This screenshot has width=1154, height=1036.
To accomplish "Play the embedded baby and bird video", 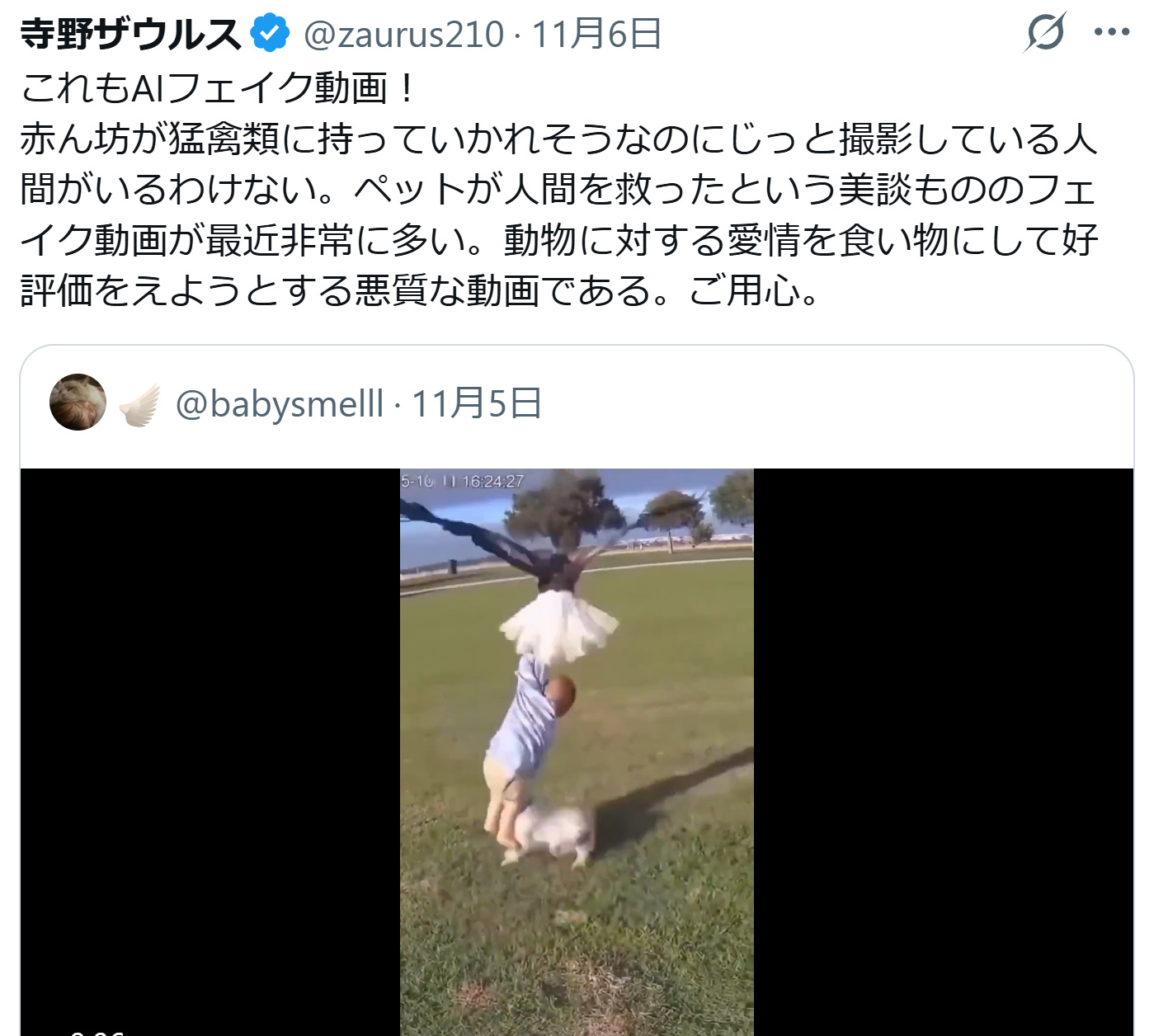I will [577, 752].
